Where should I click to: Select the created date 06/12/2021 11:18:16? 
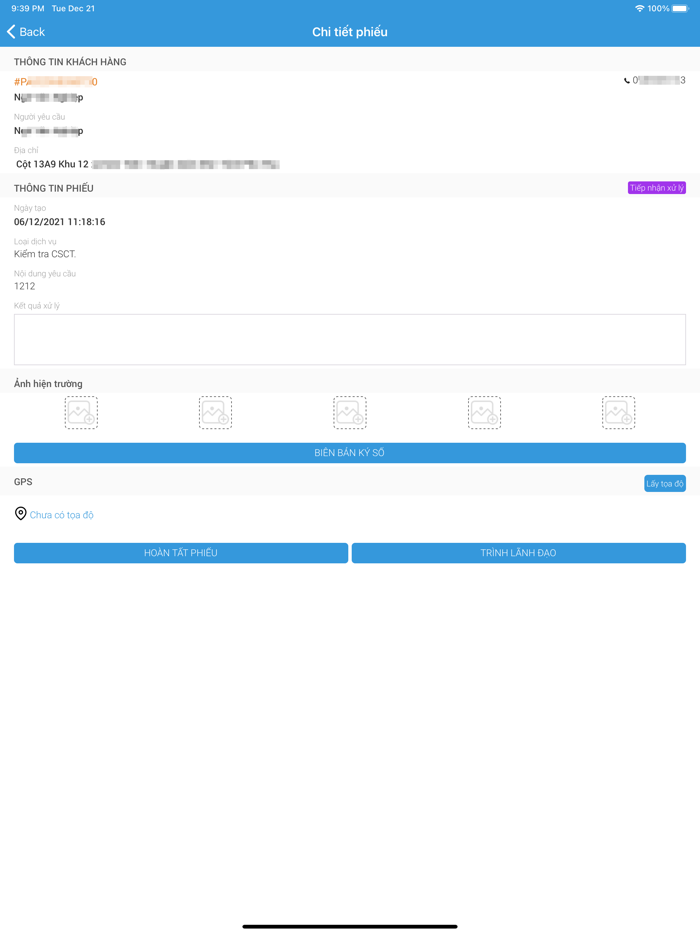point(60,222)
